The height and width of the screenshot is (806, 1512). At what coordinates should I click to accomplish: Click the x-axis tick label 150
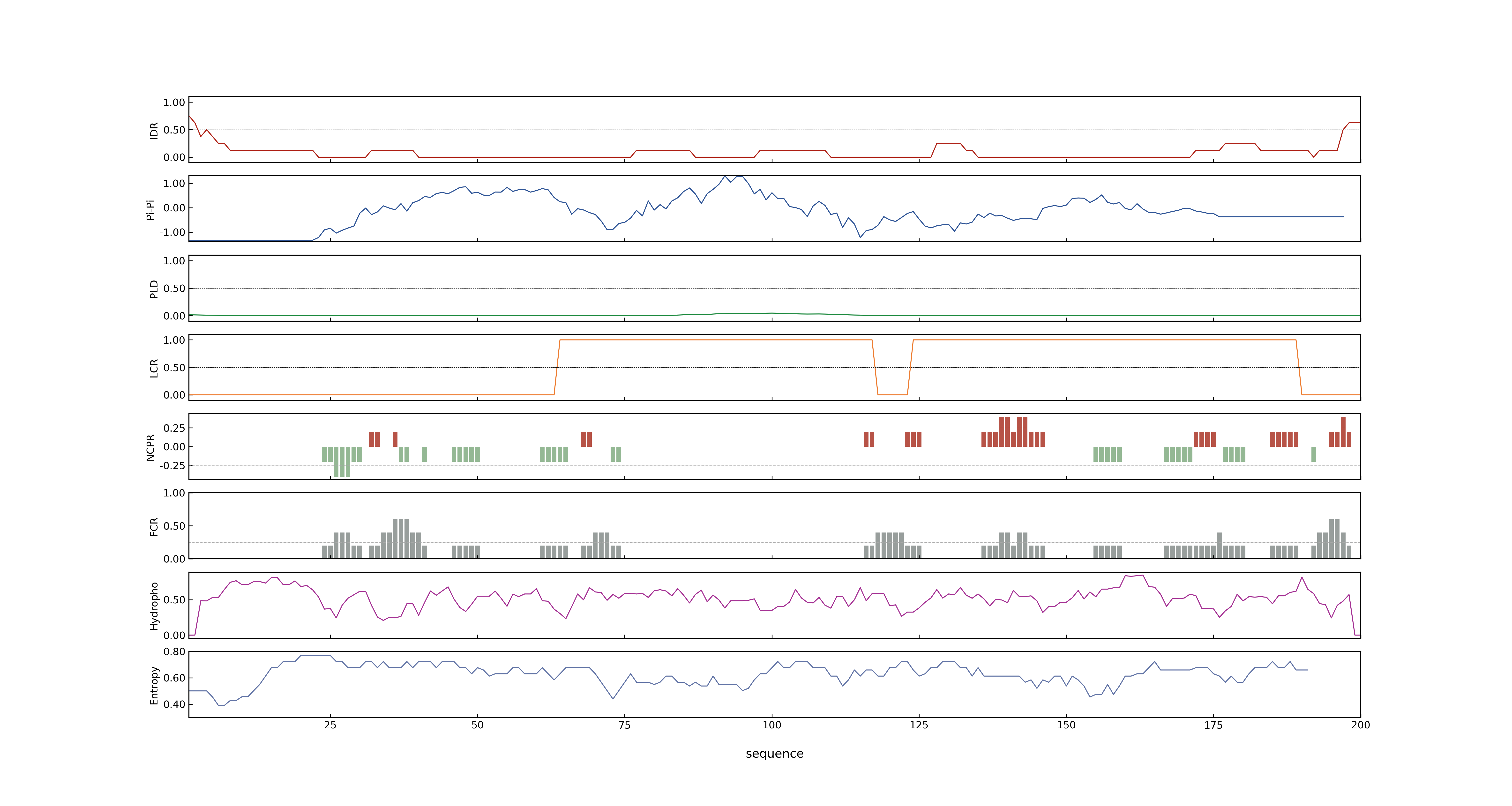coord(1066,725)
